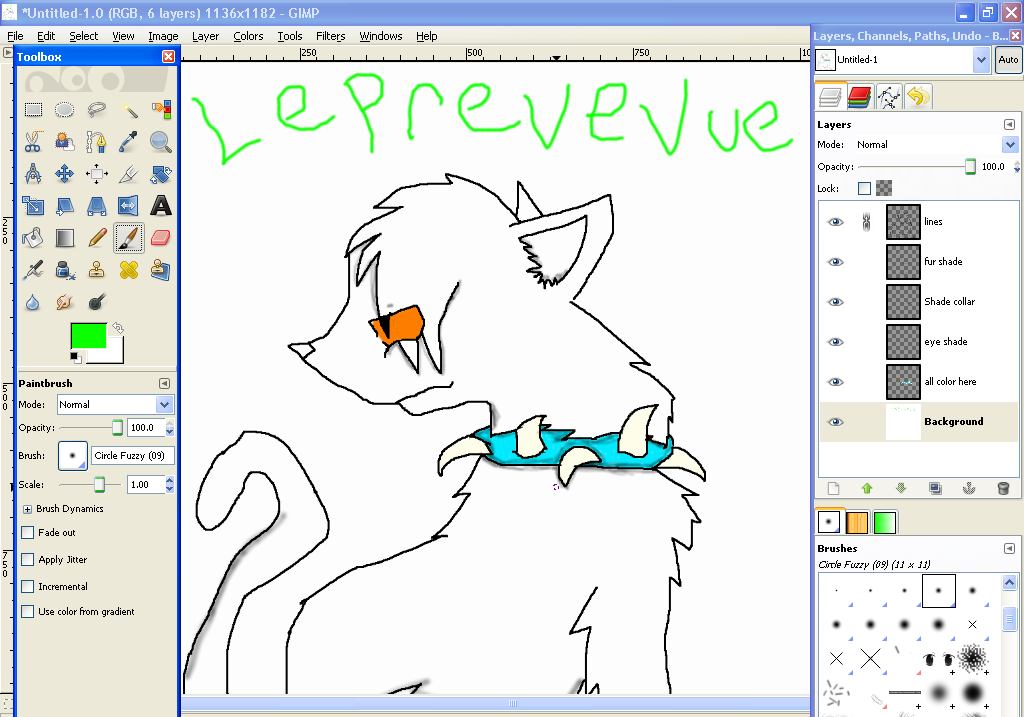1024x717 pixels.
Task: Open the Layers Mode dropdown
Action: pos(936,144)
